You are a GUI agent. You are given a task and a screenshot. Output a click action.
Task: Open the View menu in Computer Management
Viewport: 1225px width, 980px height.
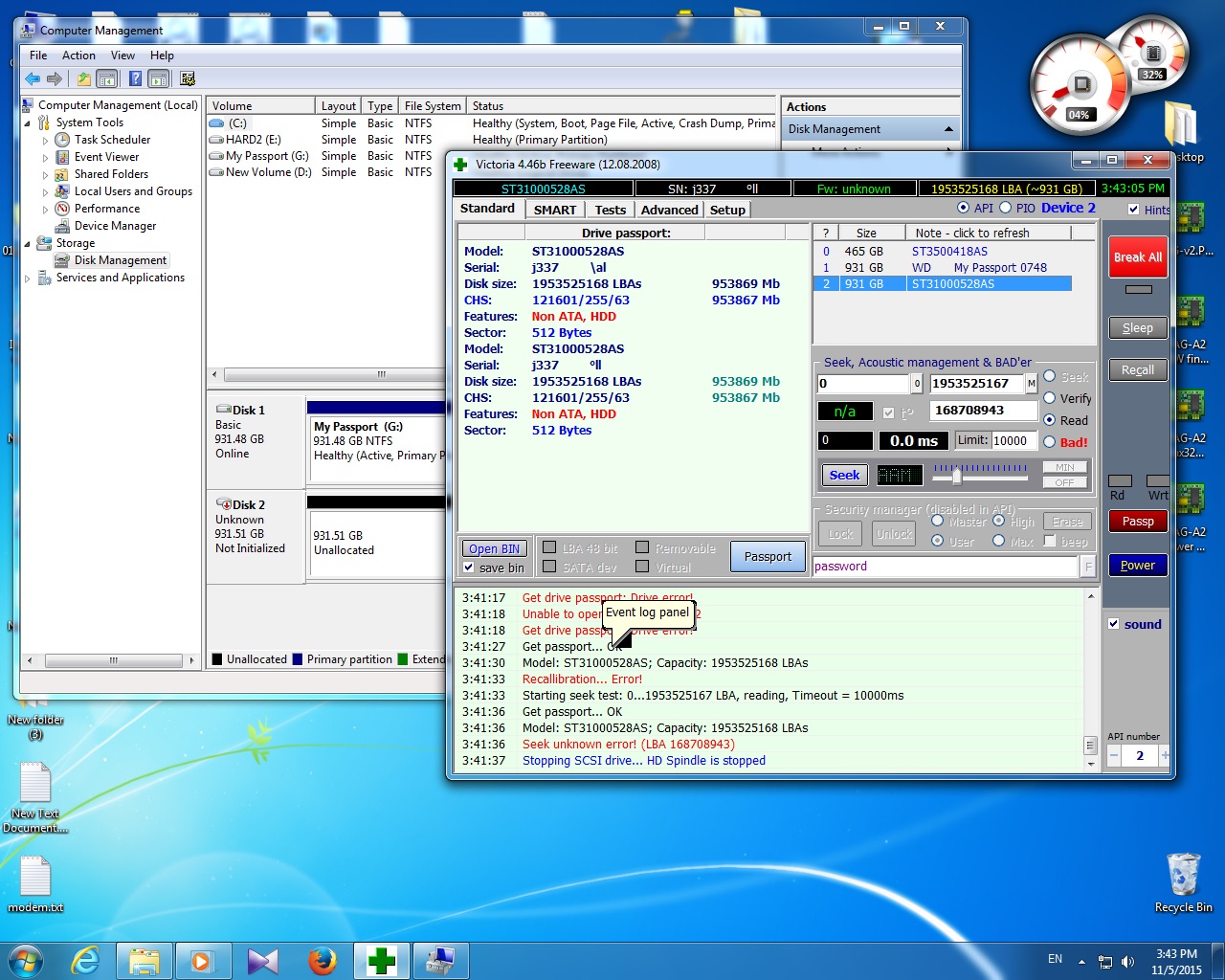click(122, 56)
